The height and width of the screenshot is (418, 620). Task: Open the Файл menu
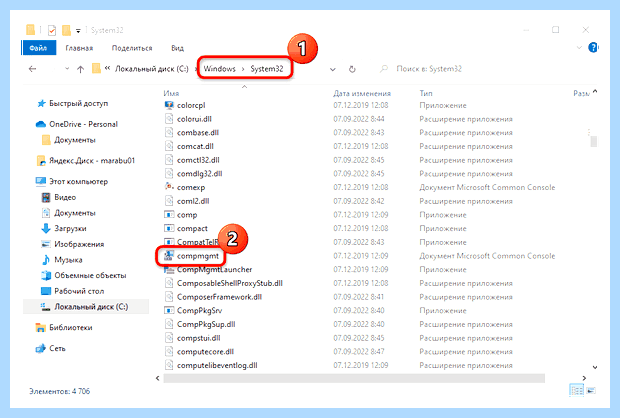click(x=38, y=48)
